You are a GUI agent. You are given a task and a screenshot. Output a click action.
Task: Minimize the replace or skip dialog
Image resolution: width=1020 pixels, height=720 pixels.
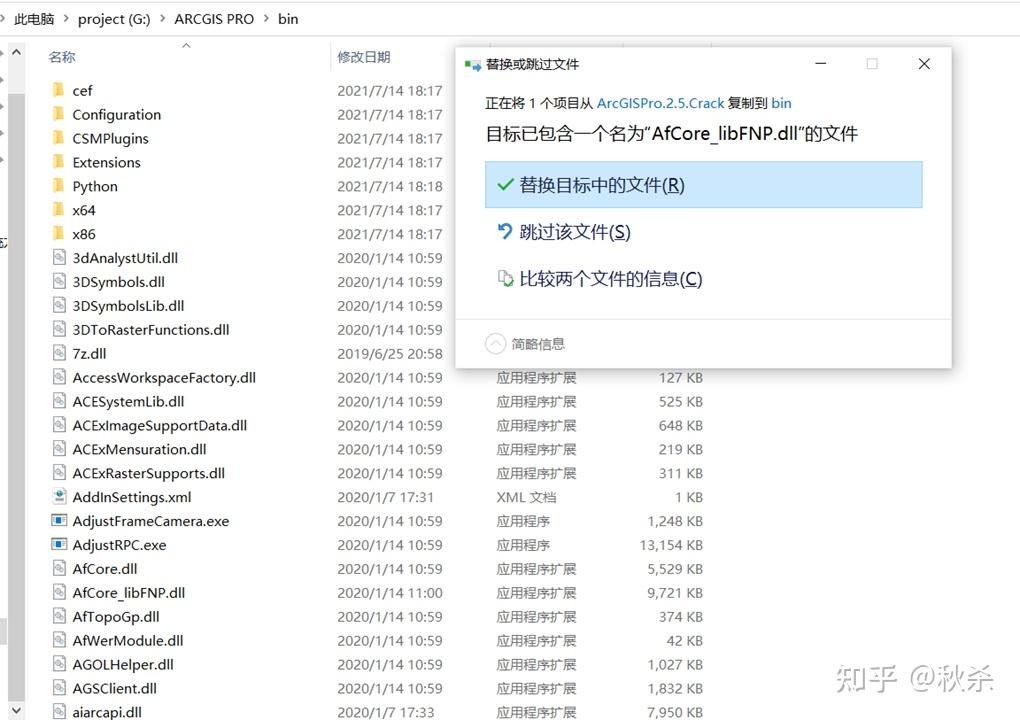pyautogui.click(x=820, y=64)
